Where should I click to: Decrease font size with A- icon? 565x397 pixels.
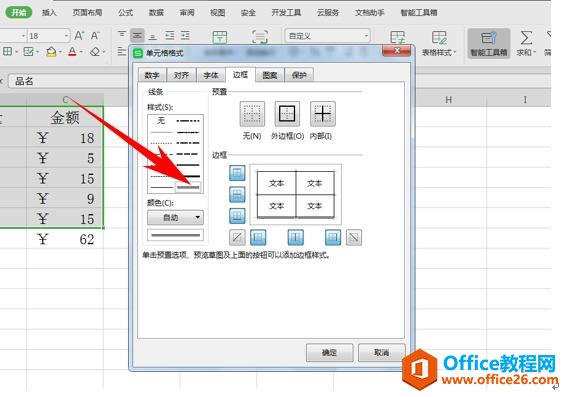click(95, 35)
